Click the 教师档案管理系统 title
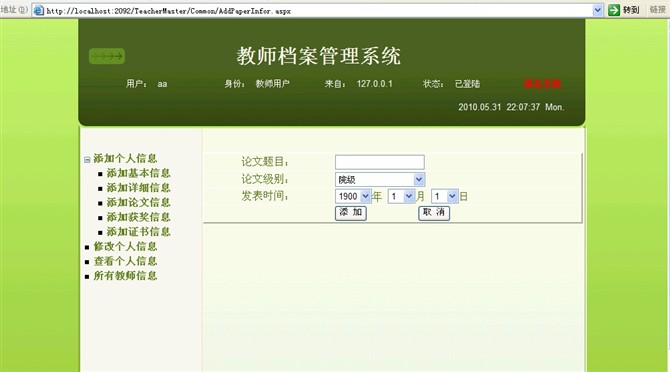Screen dimensions: 670x372 click(319, 56)
